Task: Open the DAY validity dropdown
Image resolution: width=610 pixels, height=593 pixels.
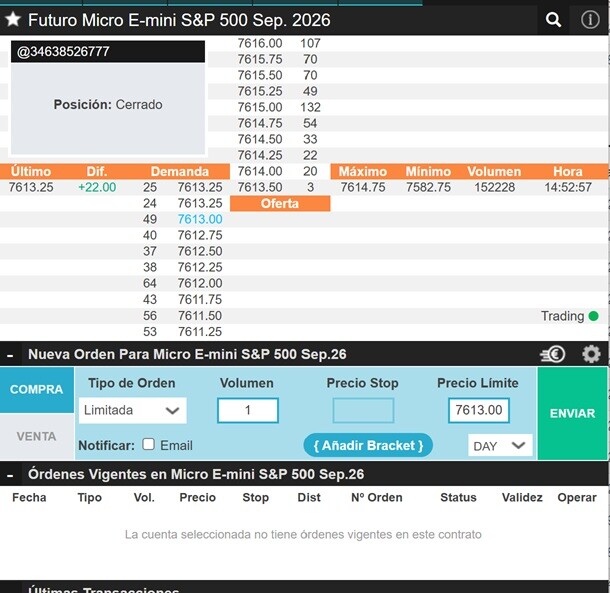Action: point(500,446)
